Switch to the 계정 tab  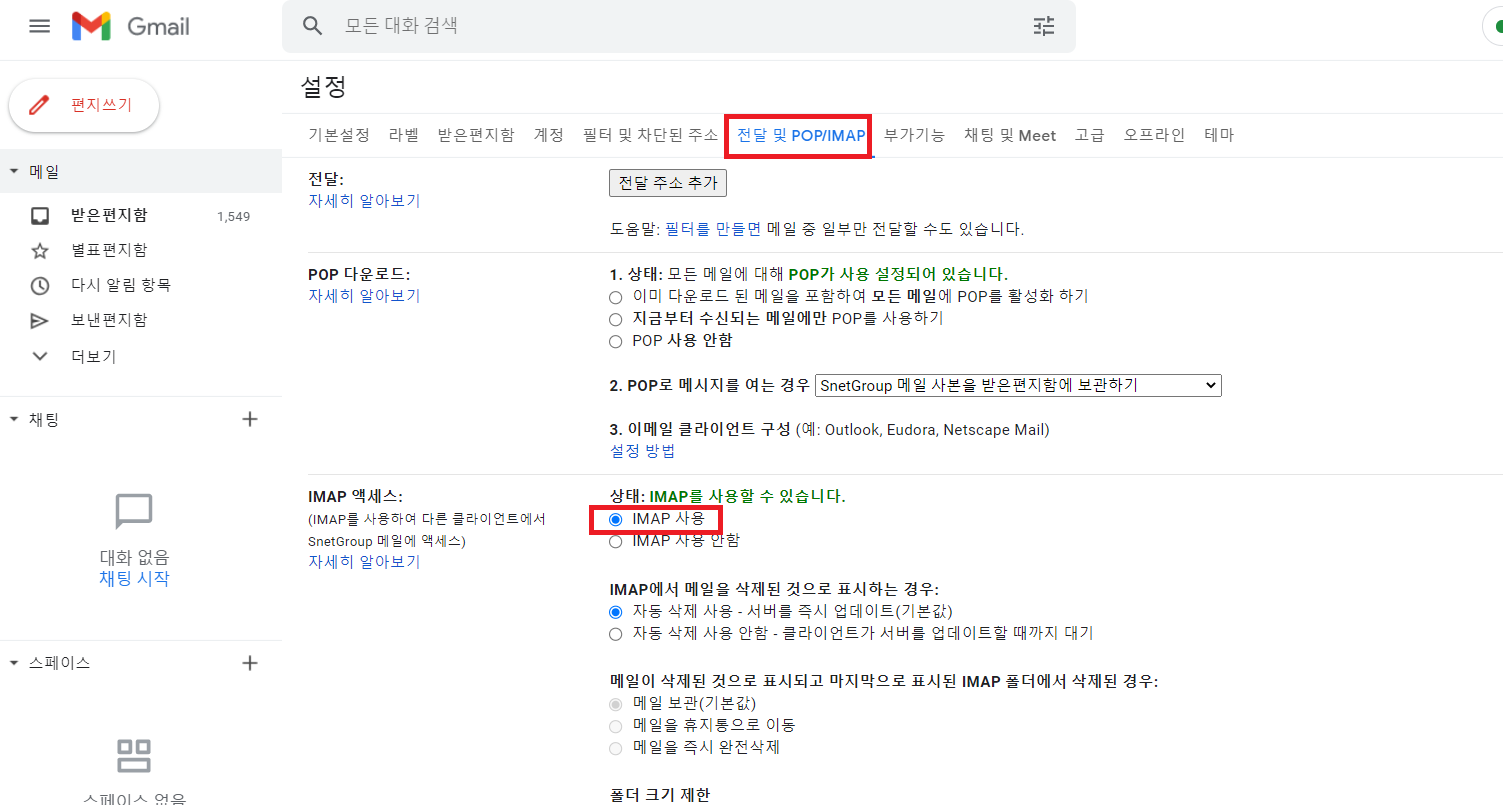tap(549, 135)
